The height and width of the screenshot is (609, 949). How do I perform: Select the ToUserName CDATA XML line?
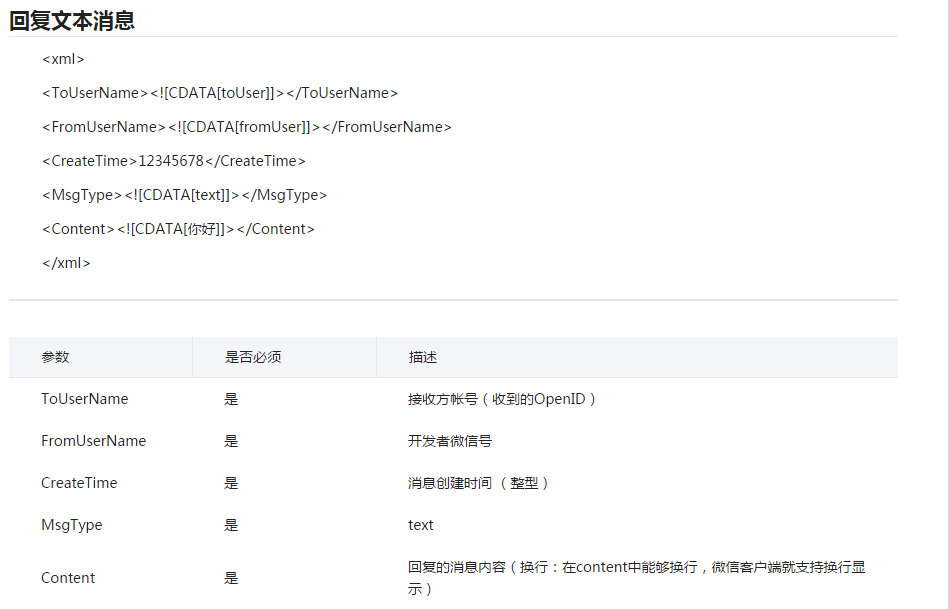220,93
